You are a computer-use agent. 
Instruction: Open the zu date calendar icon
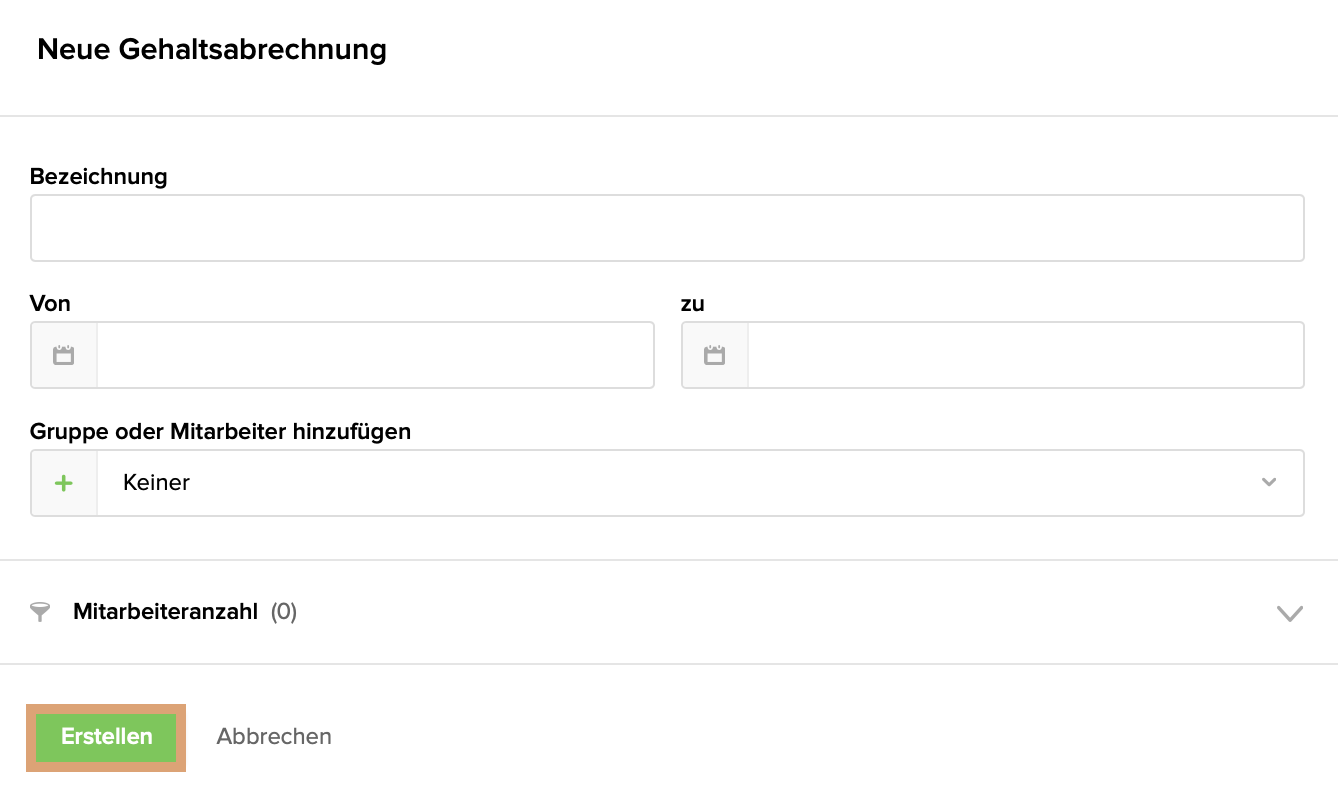(x=714, y=355)
